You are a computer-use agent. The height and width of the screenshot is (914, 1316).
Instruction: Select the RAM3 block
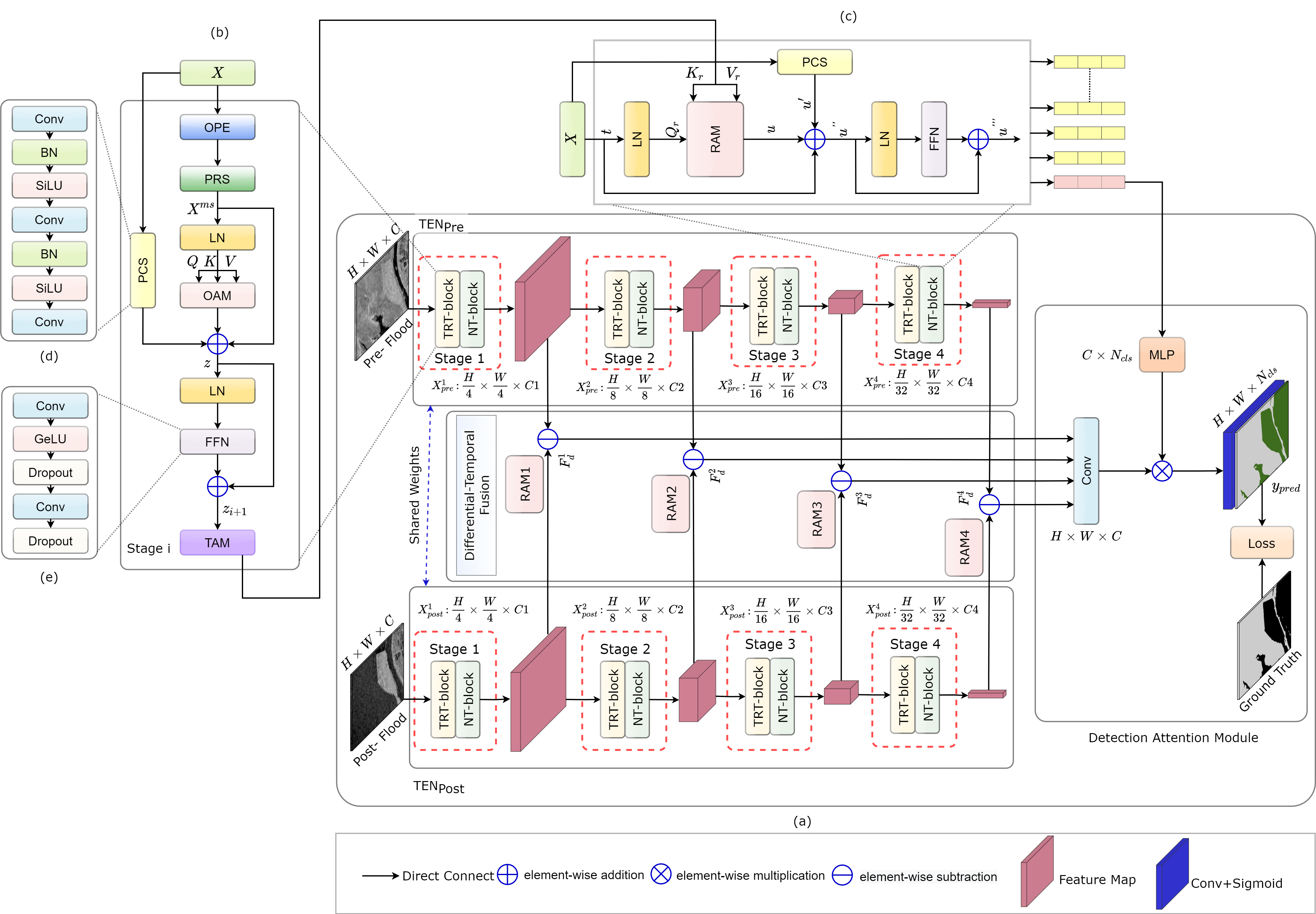pos(816,520)
